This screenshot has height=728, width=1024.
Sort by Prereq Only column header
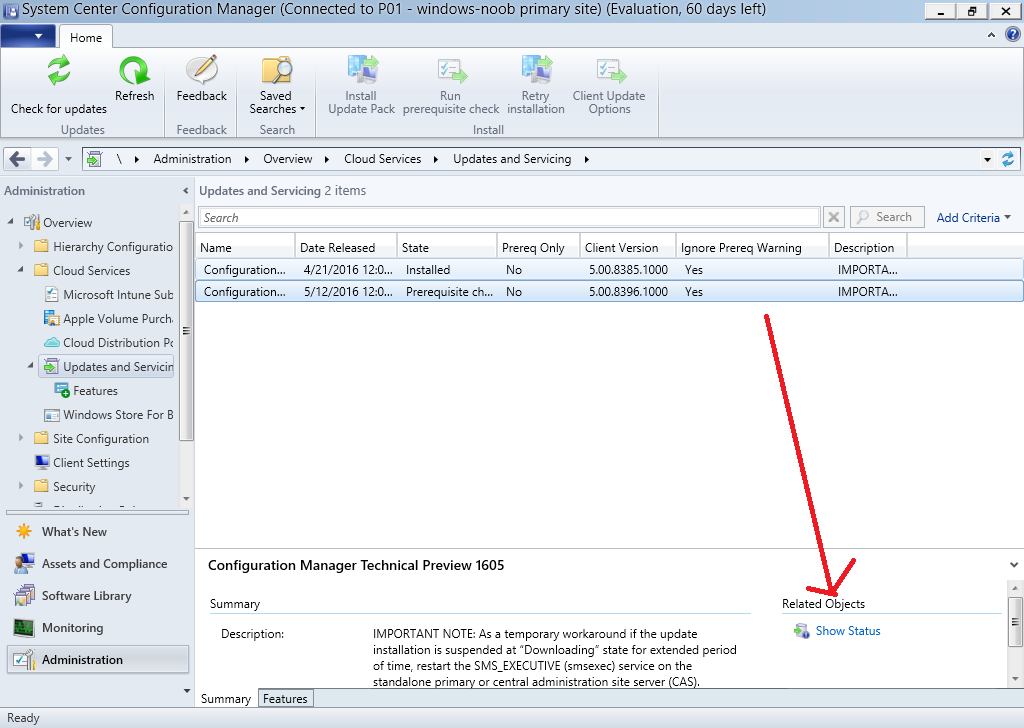tap(539, 247)
